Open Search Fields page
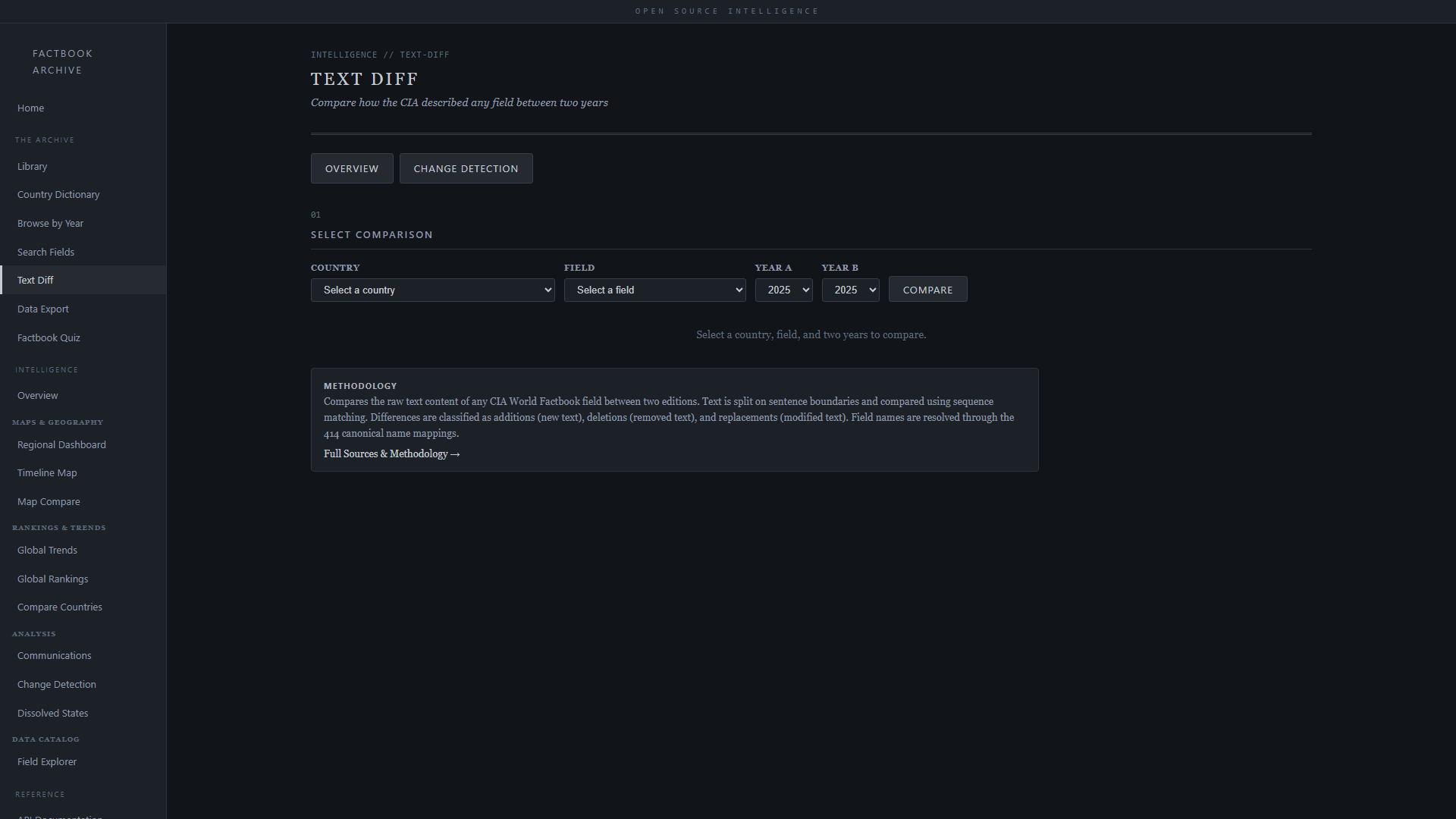Screen dimensions: 1456x819 (45, 253)
